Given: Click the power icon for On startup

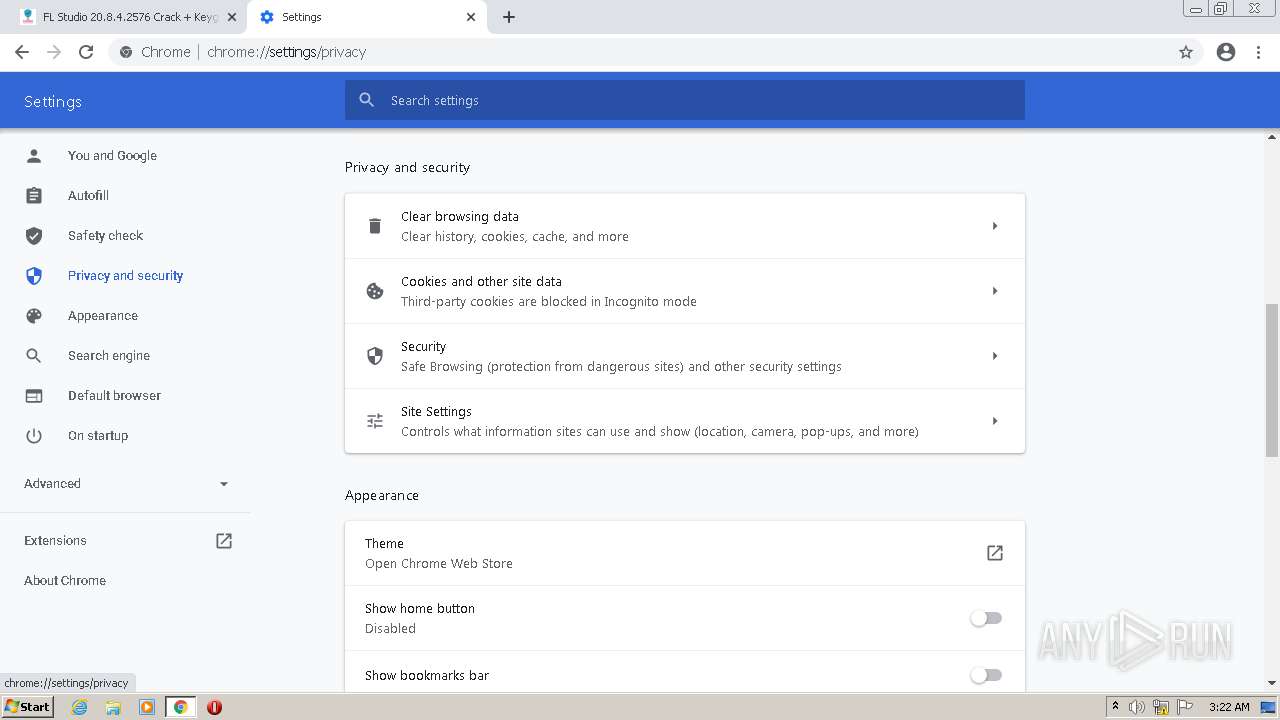Looking at the screenshot, I should [x=34, y=435].
